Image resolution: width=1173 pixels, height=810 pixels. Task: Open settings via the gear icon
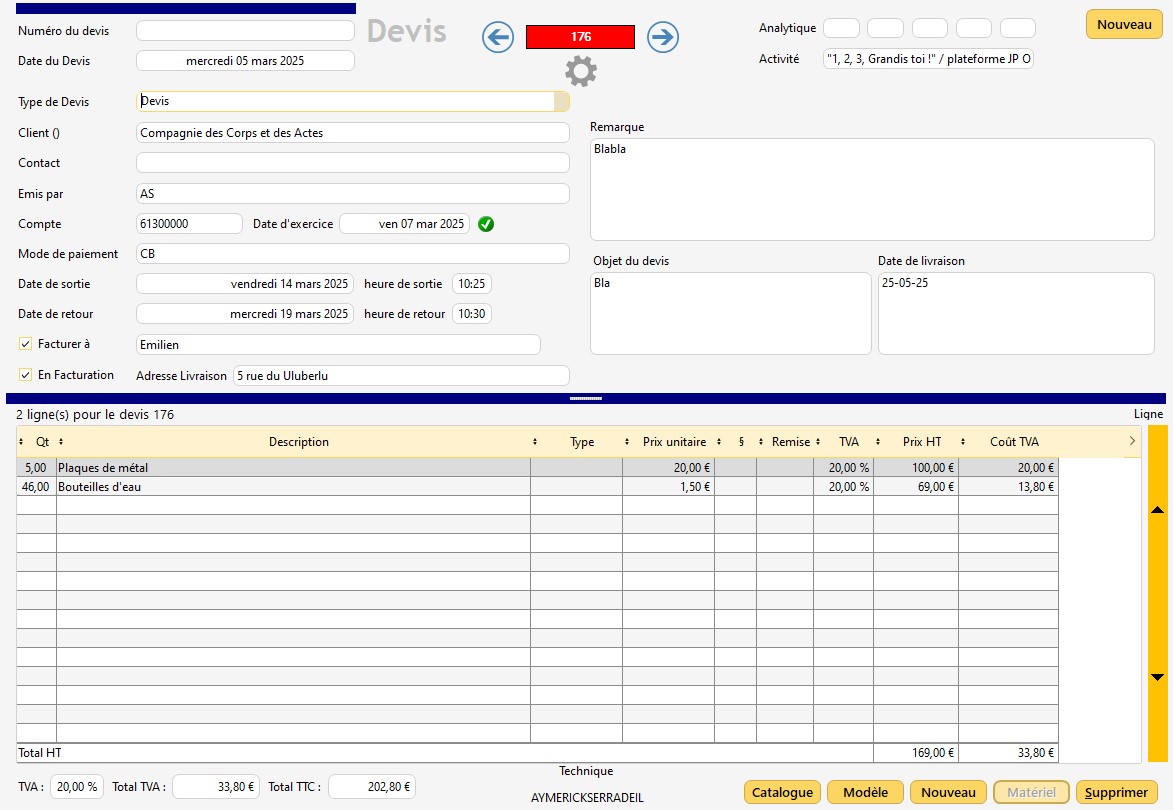tap(580, 72)
